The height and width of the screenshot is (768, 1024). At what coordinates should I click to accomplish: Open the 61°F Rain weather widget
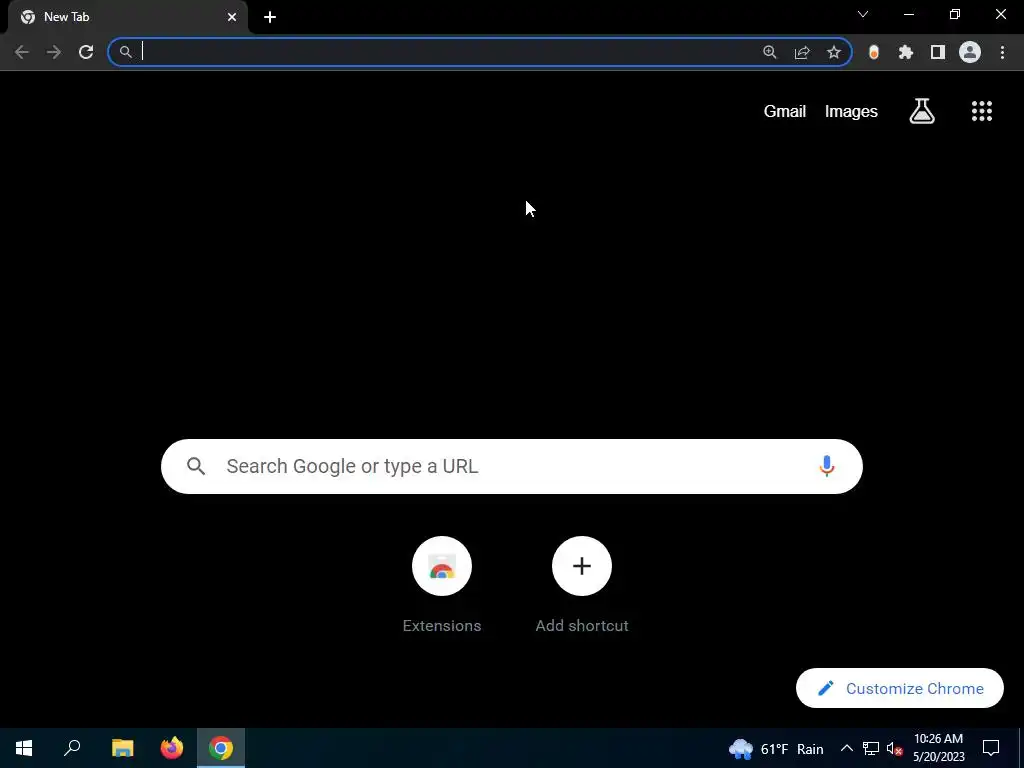[x=776, y=749]
